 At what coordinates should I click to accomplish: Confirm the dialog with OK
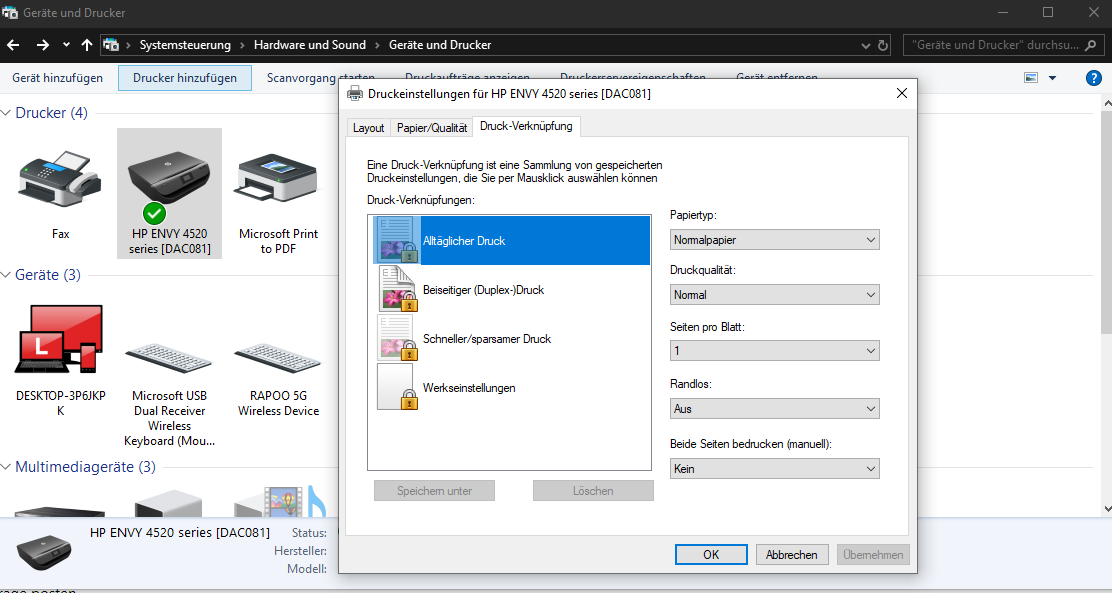pyautogui.click(x=711, y=555)
